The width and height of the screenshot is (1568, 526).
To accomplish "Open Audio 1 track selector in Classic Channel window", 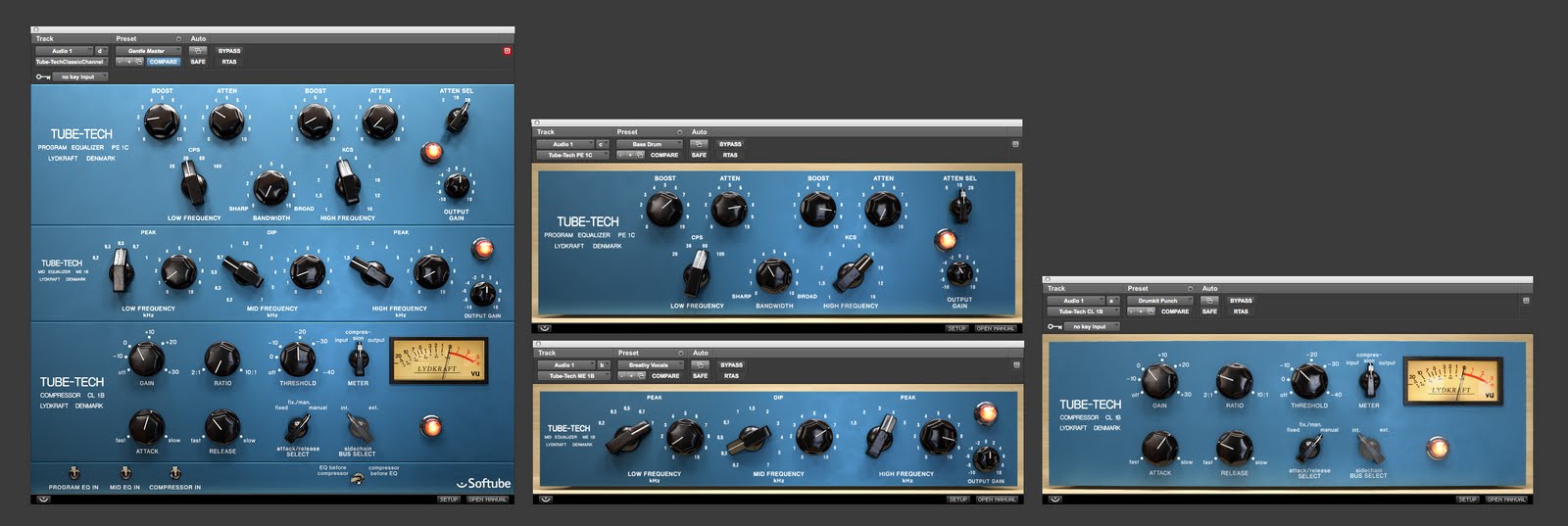I will pyautogui.click(x=64, y=51).
